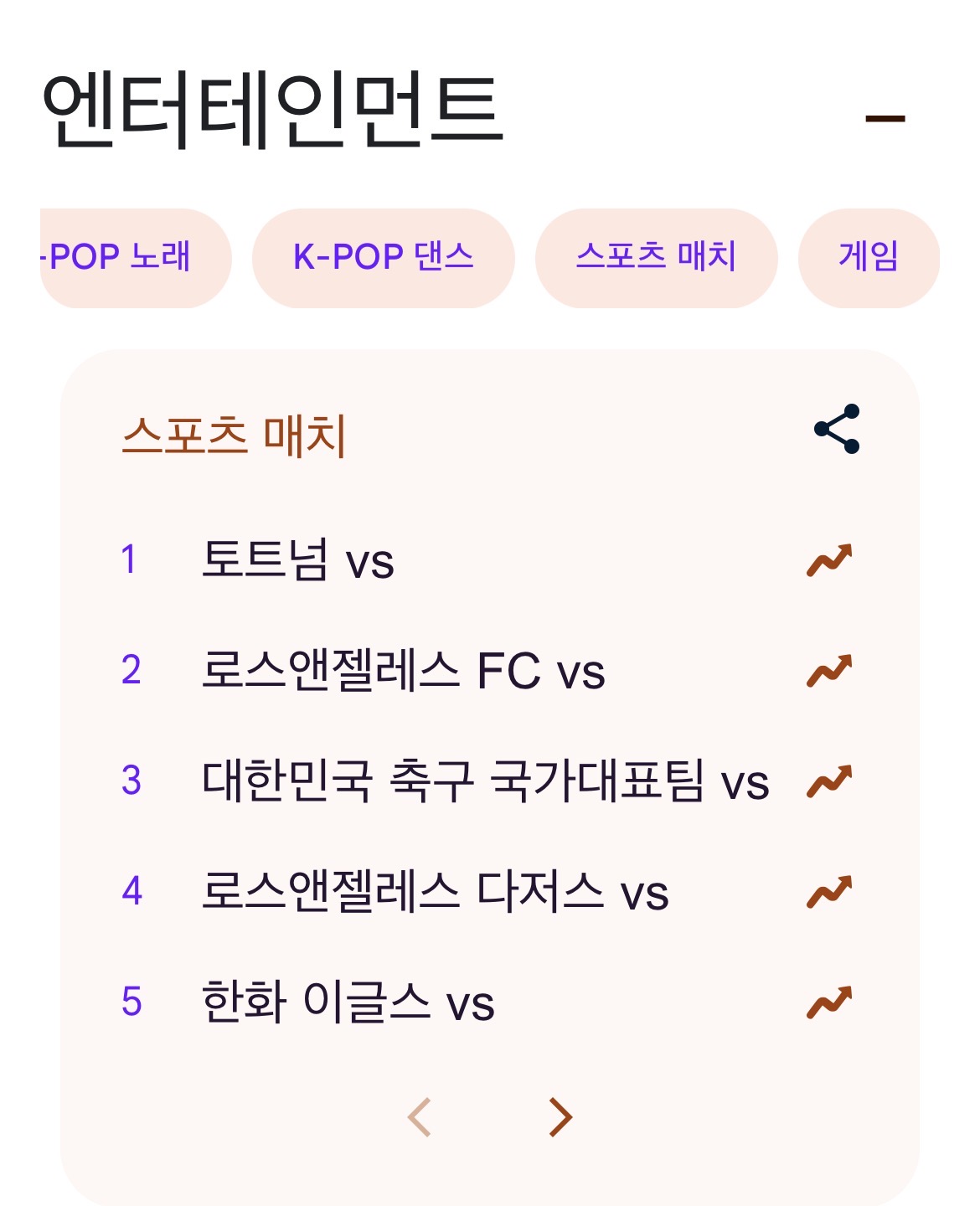The width and height of the screenshot is (980, 1206).
Task: Click trending arrow next to 대한민국 축구 국가대표팀
Action: pos(829,781)
